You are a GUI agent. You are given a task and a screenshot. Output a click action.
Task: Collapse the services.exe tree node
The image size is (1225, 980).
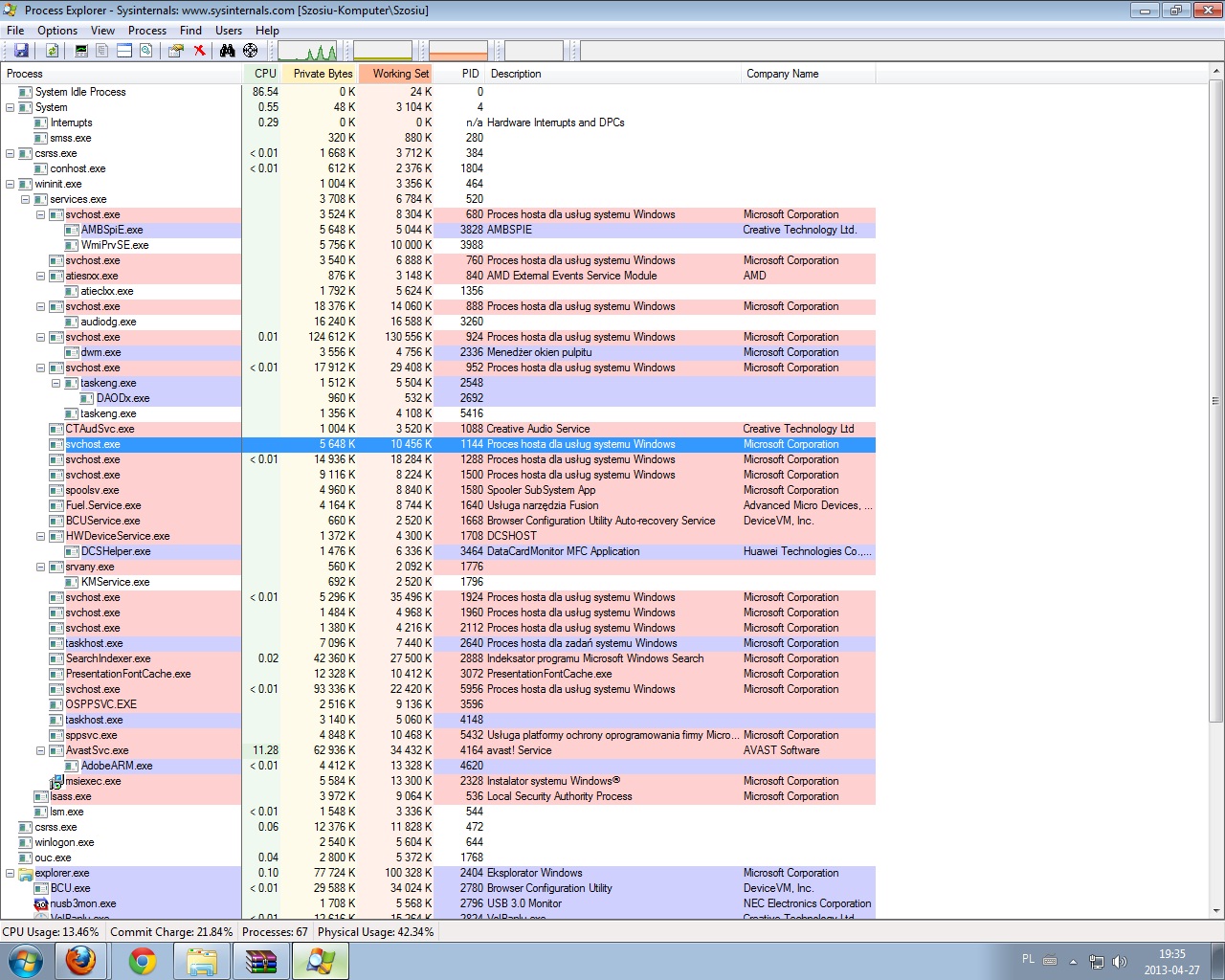pos(26,199)
